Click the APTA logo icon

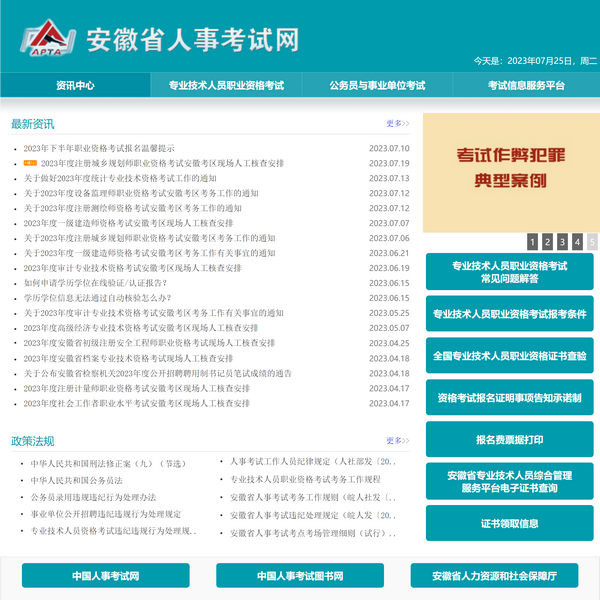(47, 40)
